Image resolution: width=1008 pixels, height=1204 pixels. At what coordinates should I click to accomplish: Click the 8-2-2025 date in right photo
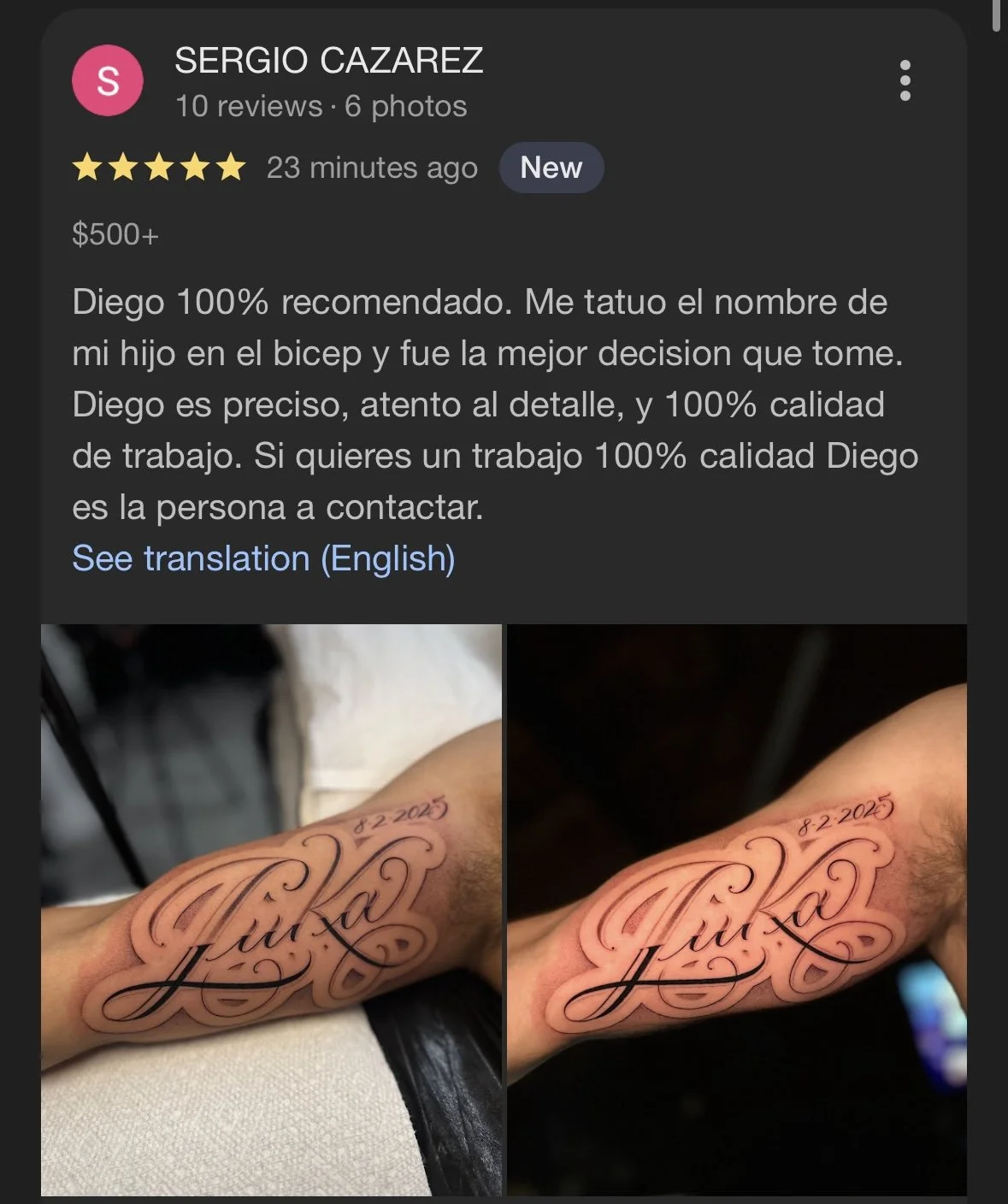click(x=845, y=814)
